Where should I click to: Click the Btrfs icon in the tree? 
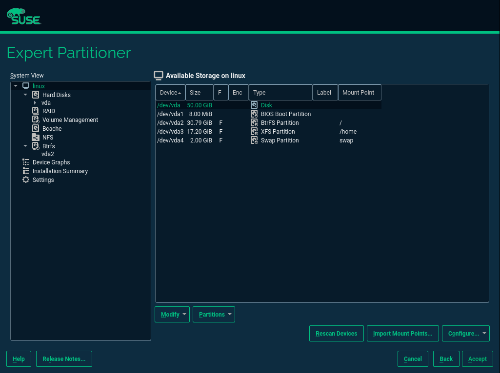coord(36,146)
